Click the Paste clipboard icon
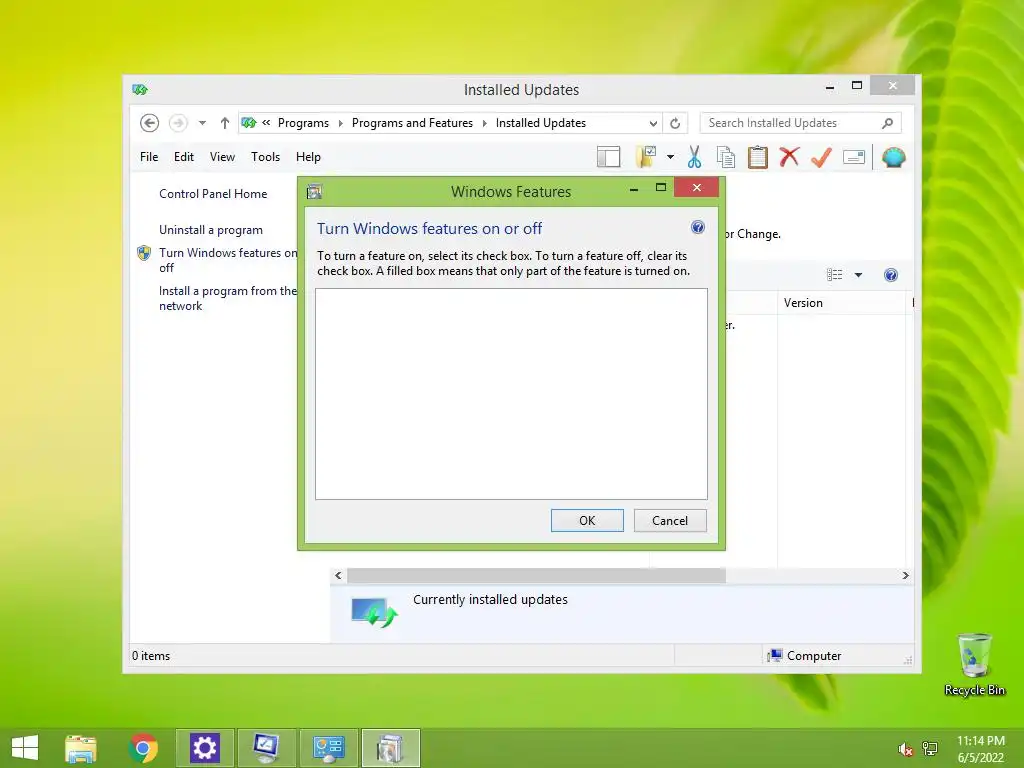 pyautogui.click(x=758, y=157)
